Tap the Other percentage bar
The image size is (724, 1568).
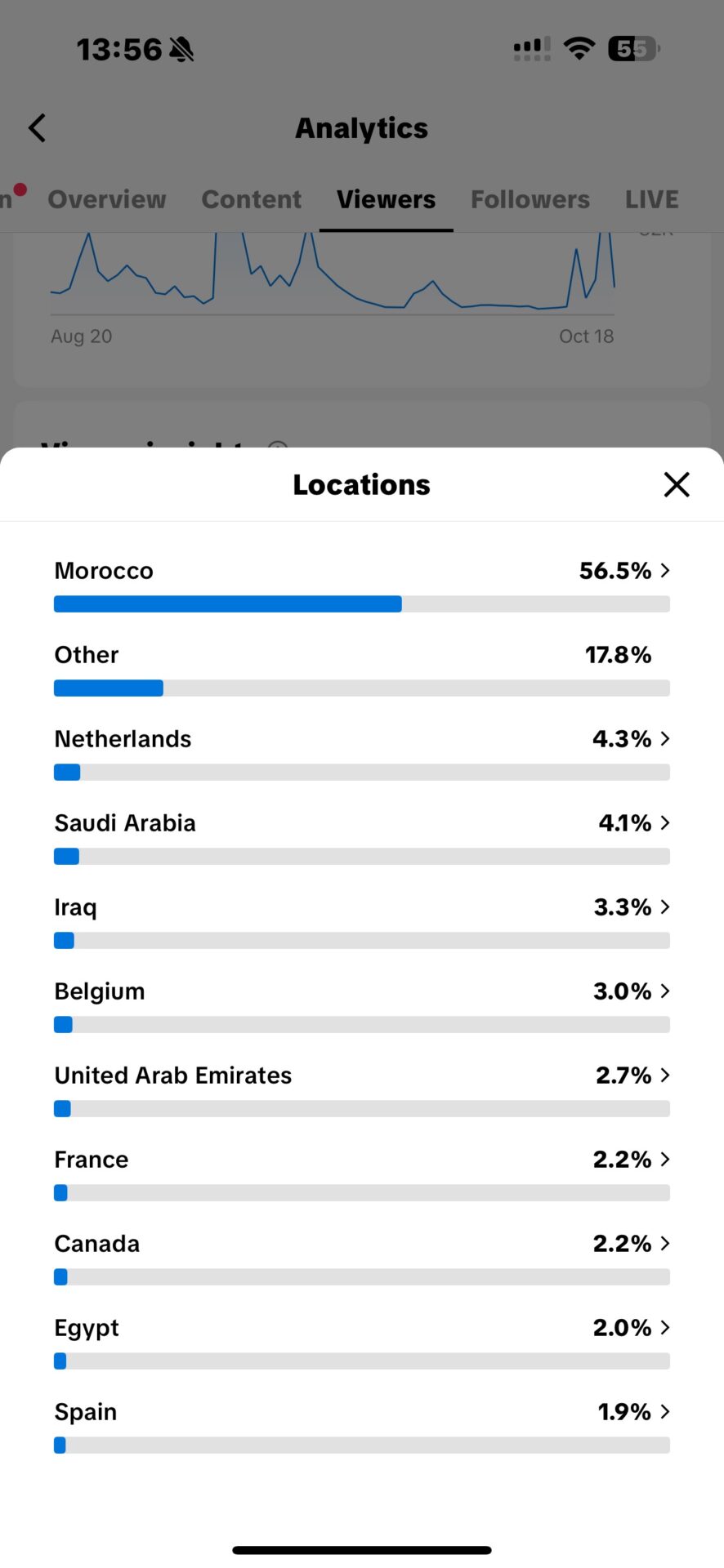click(x=361, y=688)
